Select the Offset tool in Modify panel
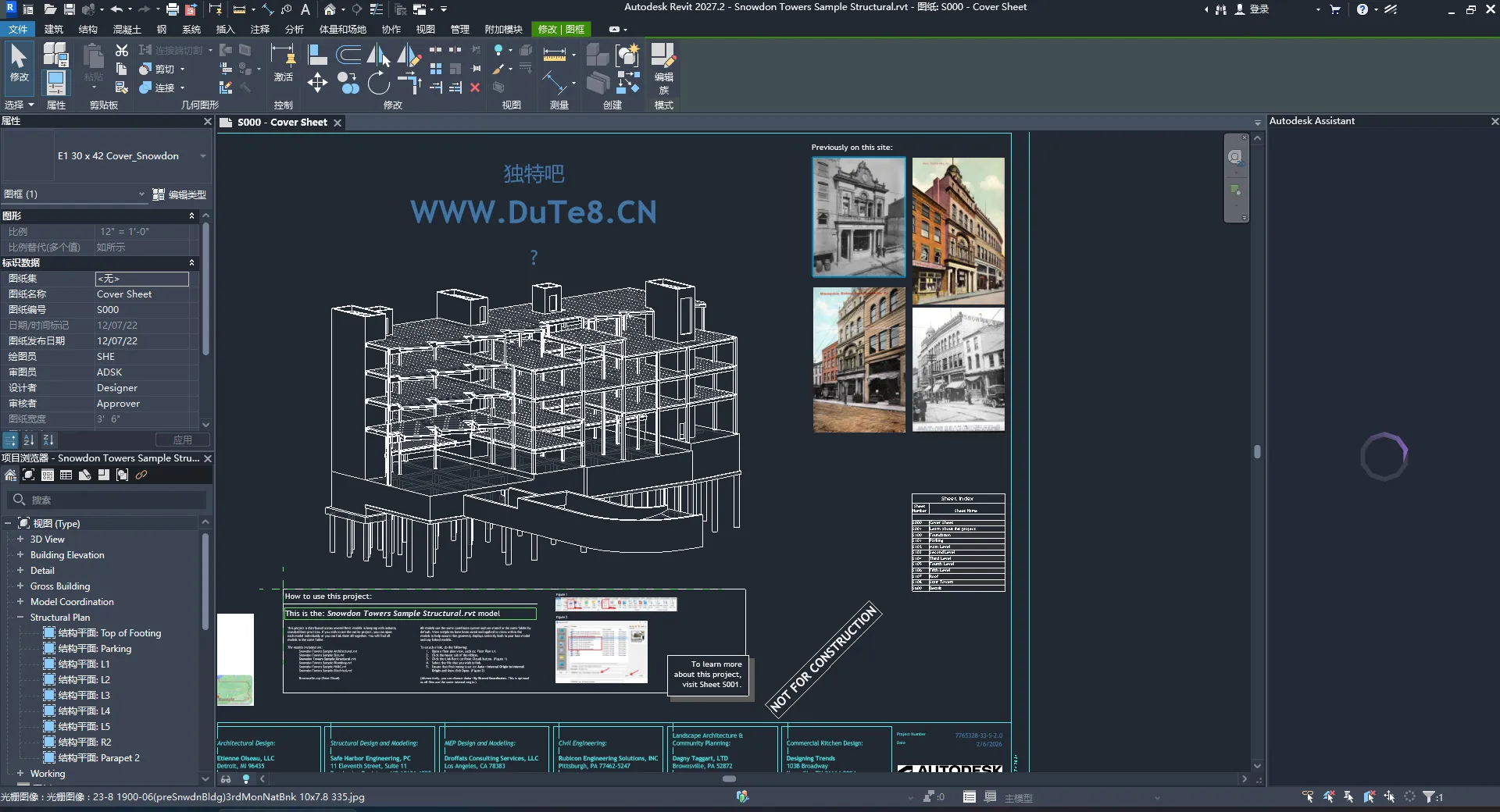 (x=348, y=55)
